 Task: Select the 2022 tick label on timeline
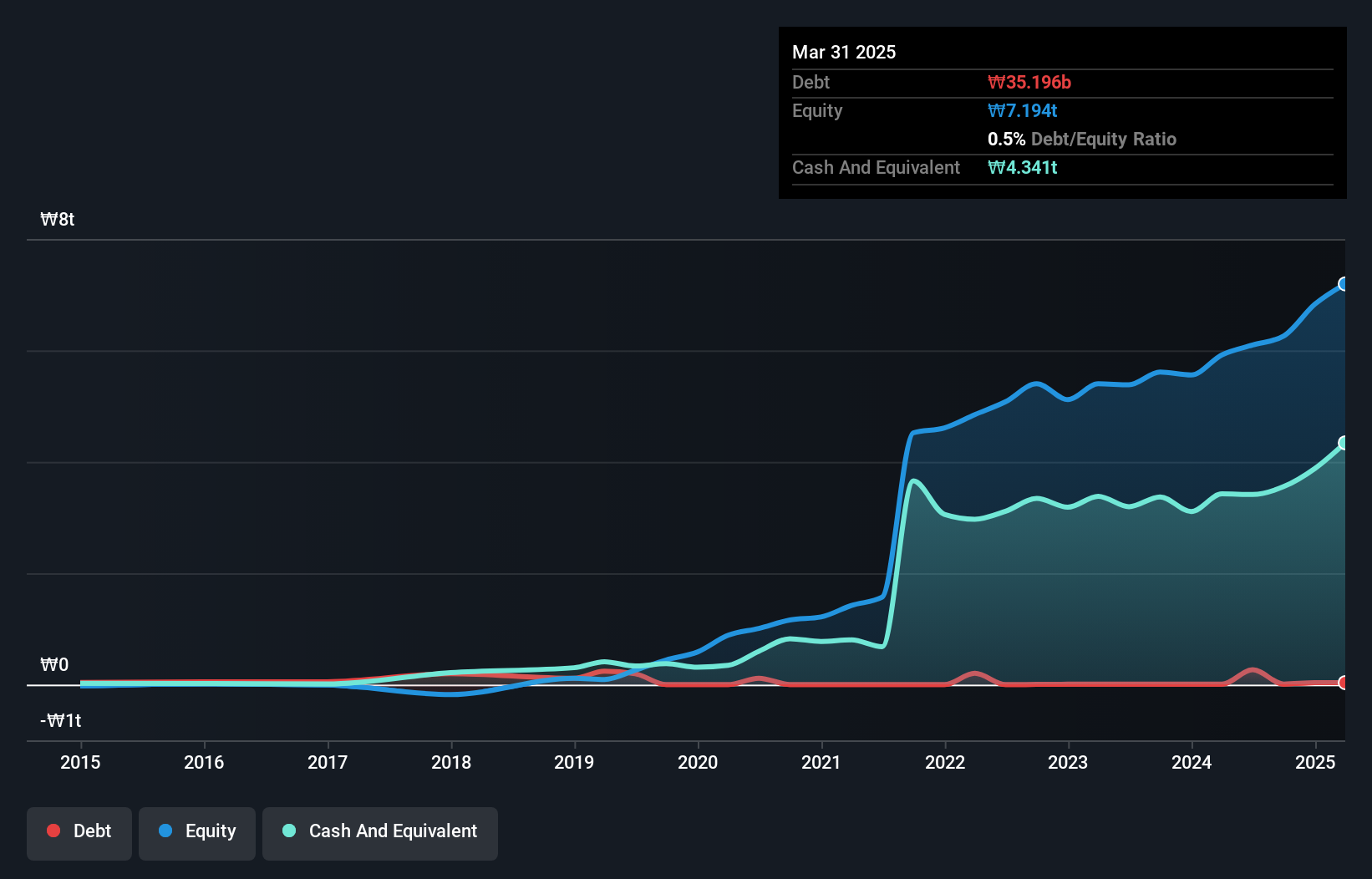click(945, 762)
